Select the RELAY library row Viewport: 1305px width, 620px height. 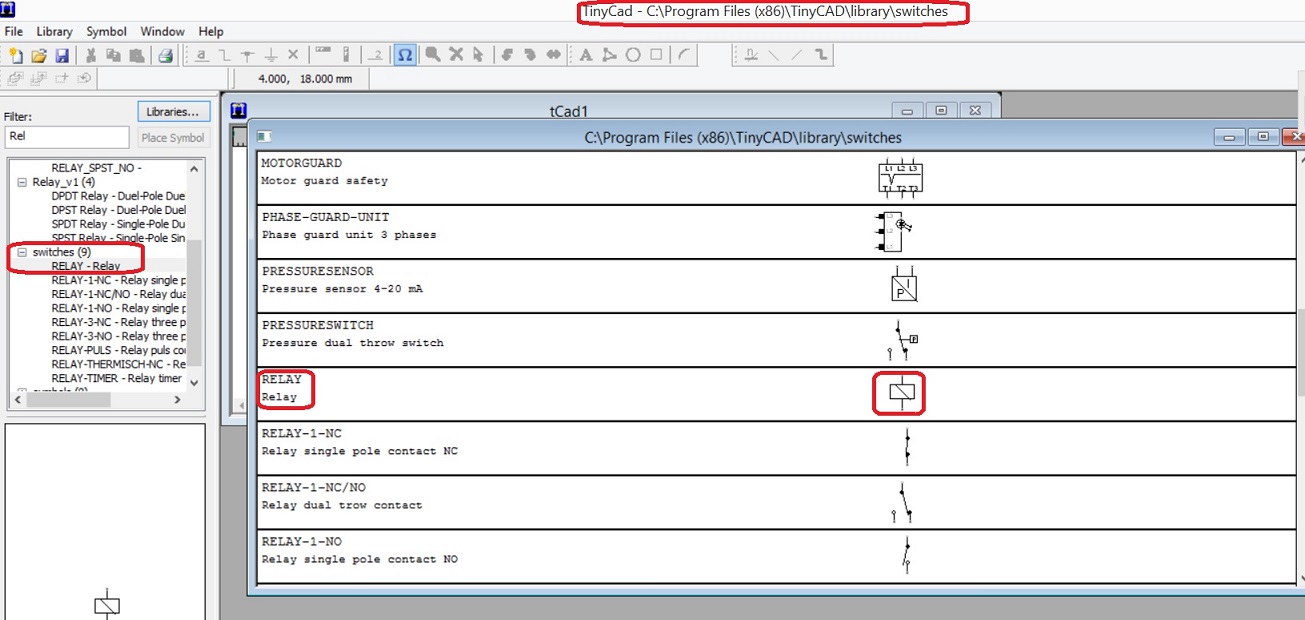tap(776, 394)
